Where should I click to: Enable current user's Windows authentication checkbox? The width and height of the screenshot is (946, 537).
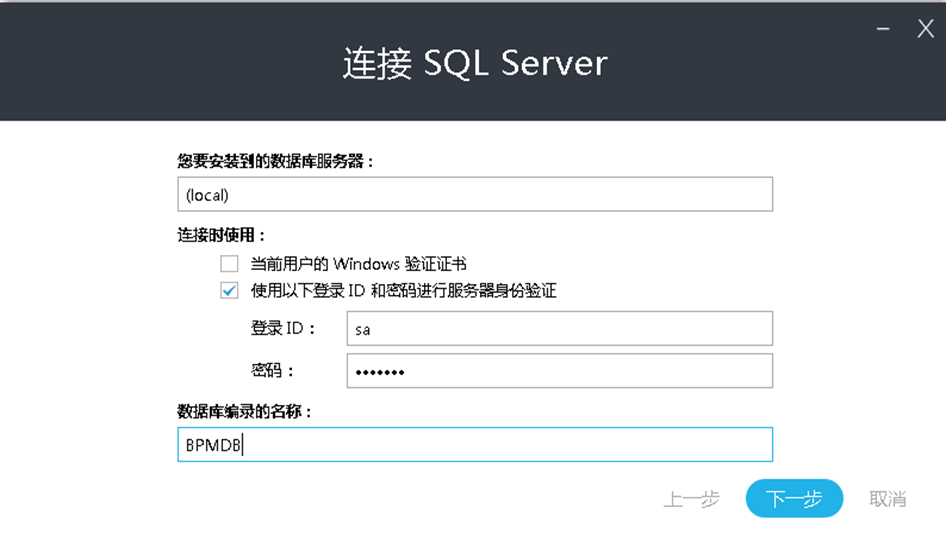tap(229, 264)
